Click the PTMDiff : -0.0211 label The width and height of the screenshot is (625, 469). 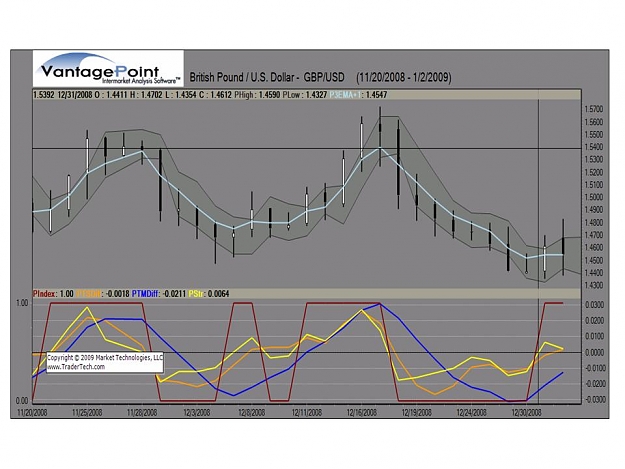point(159,294)
